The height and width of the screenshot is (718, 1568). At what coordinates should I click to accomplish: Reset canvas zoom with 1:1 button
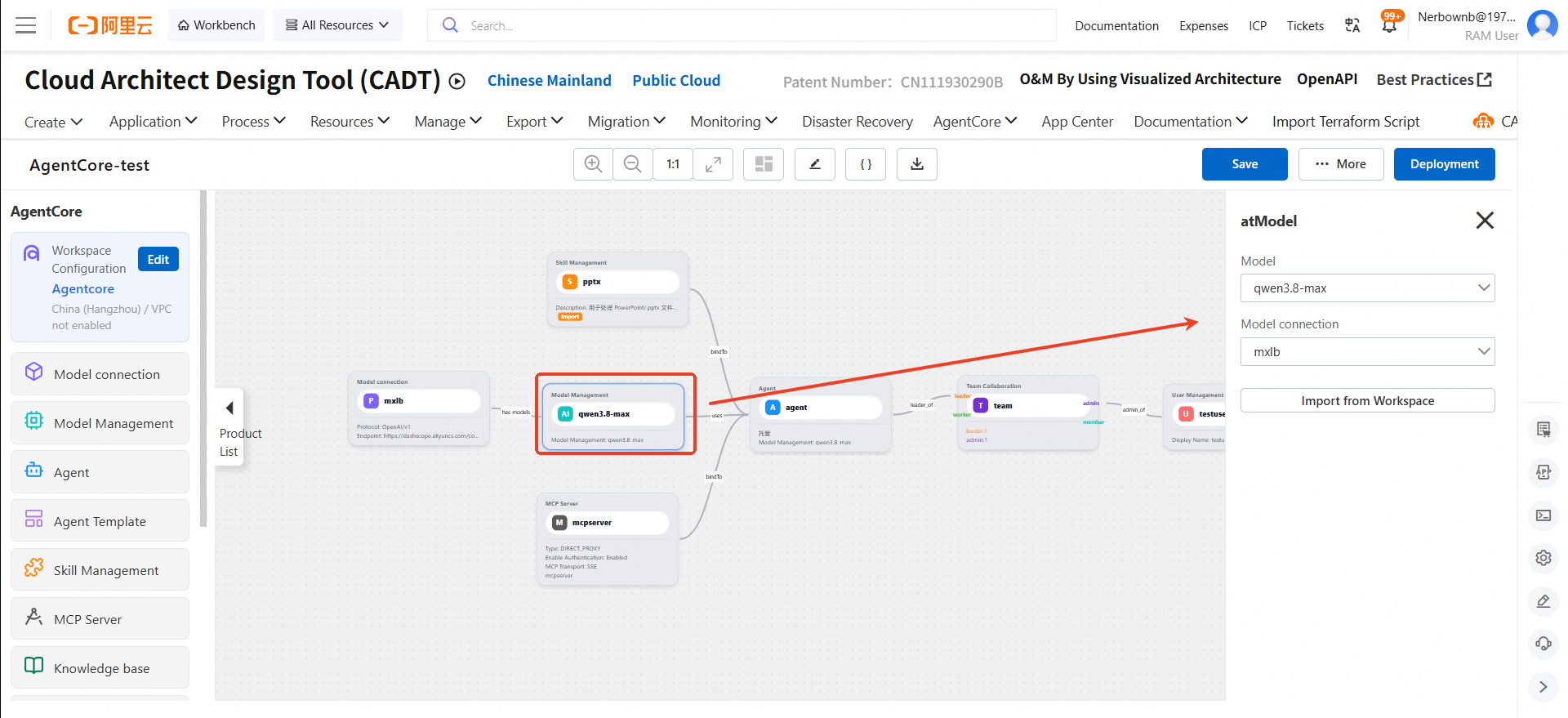pos(673,164)
